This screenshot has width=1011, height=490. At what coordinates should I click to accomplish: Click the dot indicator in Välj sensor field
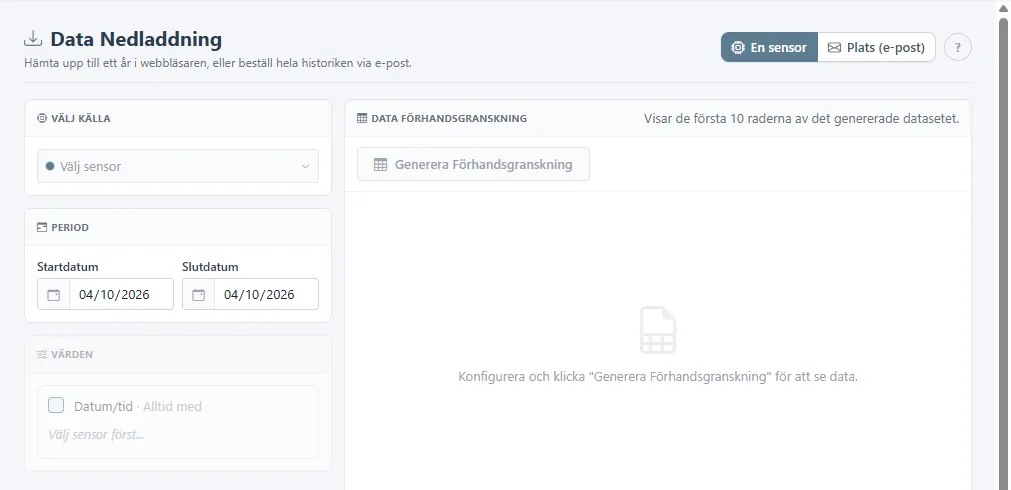pyautogui.click(x=50, y=166)
